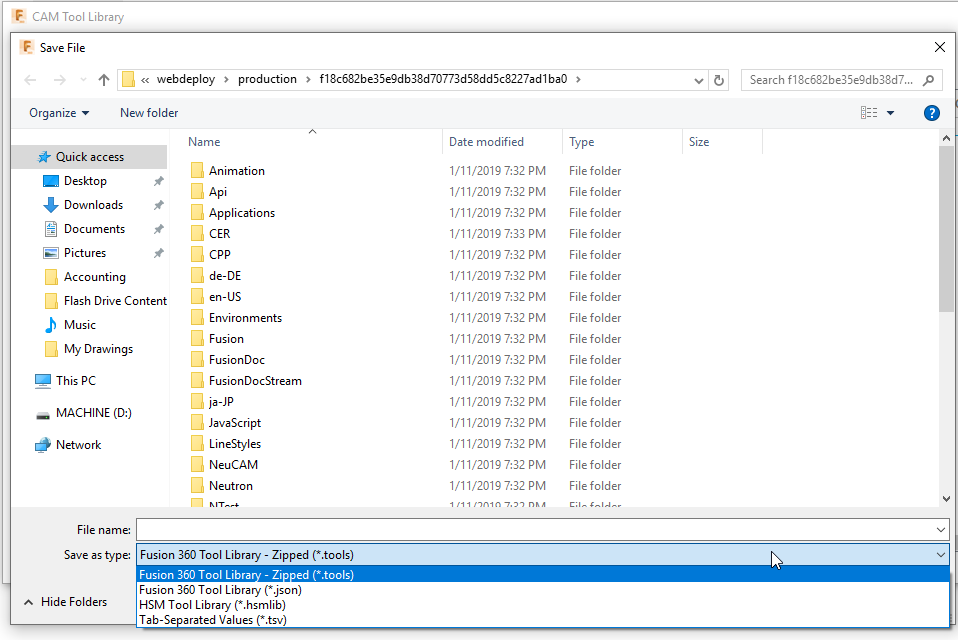
Task: Select the Environments folder icon
Action: [x=197, y=318]
